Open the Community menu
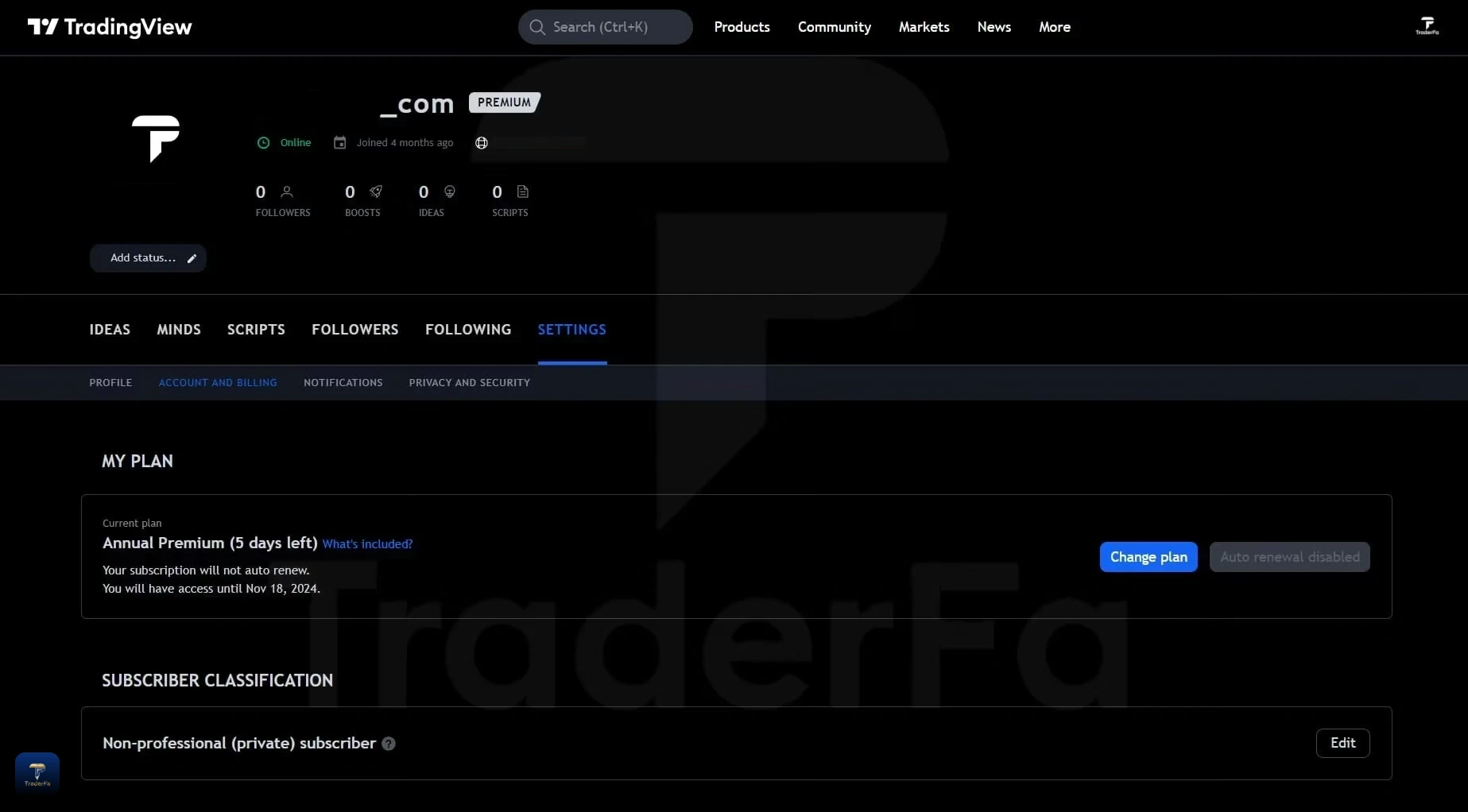 835,27
